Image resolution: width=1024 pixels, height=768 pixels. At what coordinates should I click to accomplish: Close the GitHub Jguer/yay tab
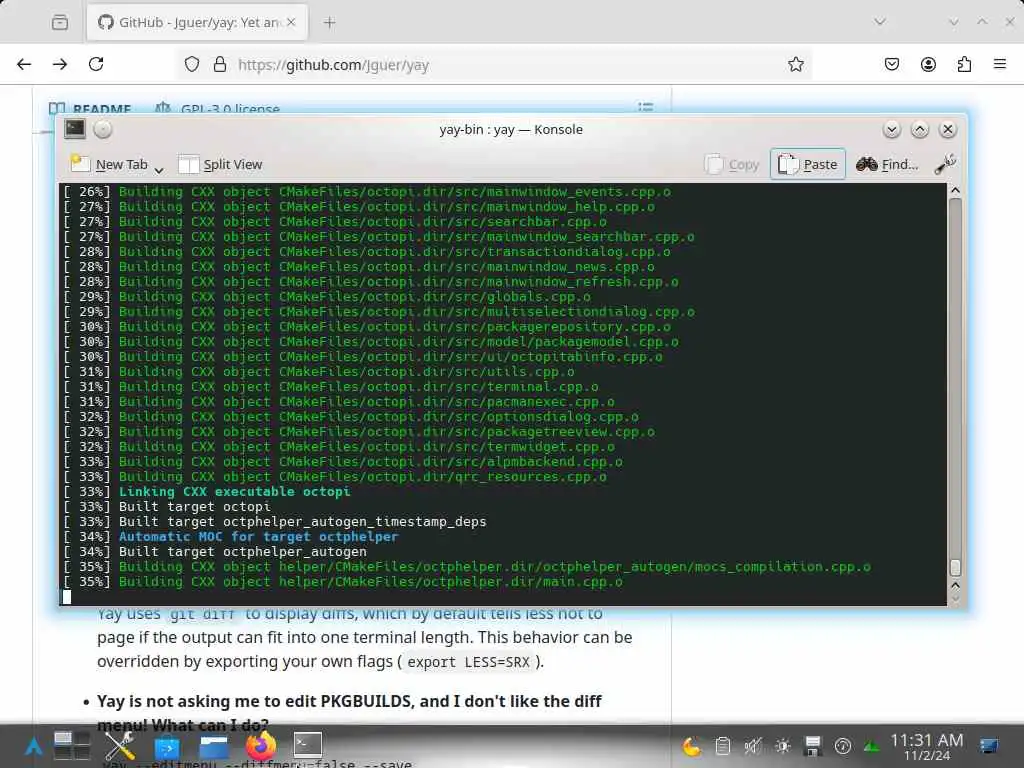pyautogui.click(x=291, y=22)
